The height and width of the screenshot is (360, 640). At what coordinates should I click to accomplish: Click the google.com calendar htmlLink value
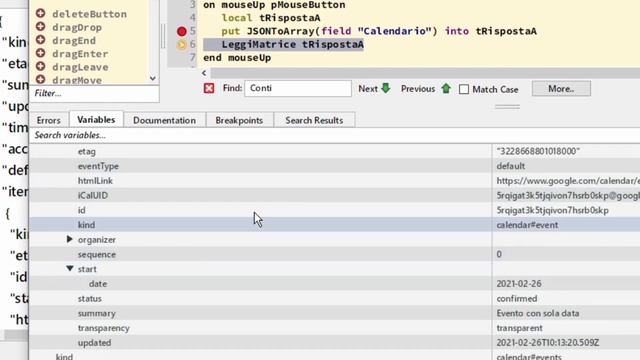click(x=568, y=181)
